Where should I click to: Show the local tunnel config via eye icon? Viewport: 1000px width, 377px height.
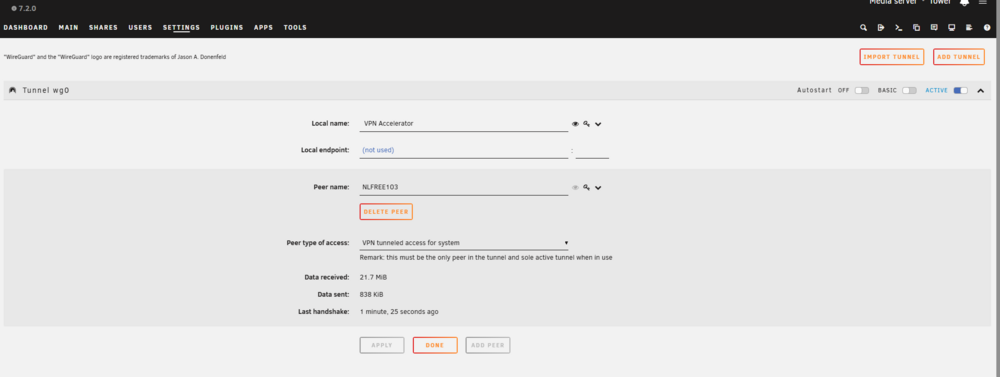[x=575, y=124]
